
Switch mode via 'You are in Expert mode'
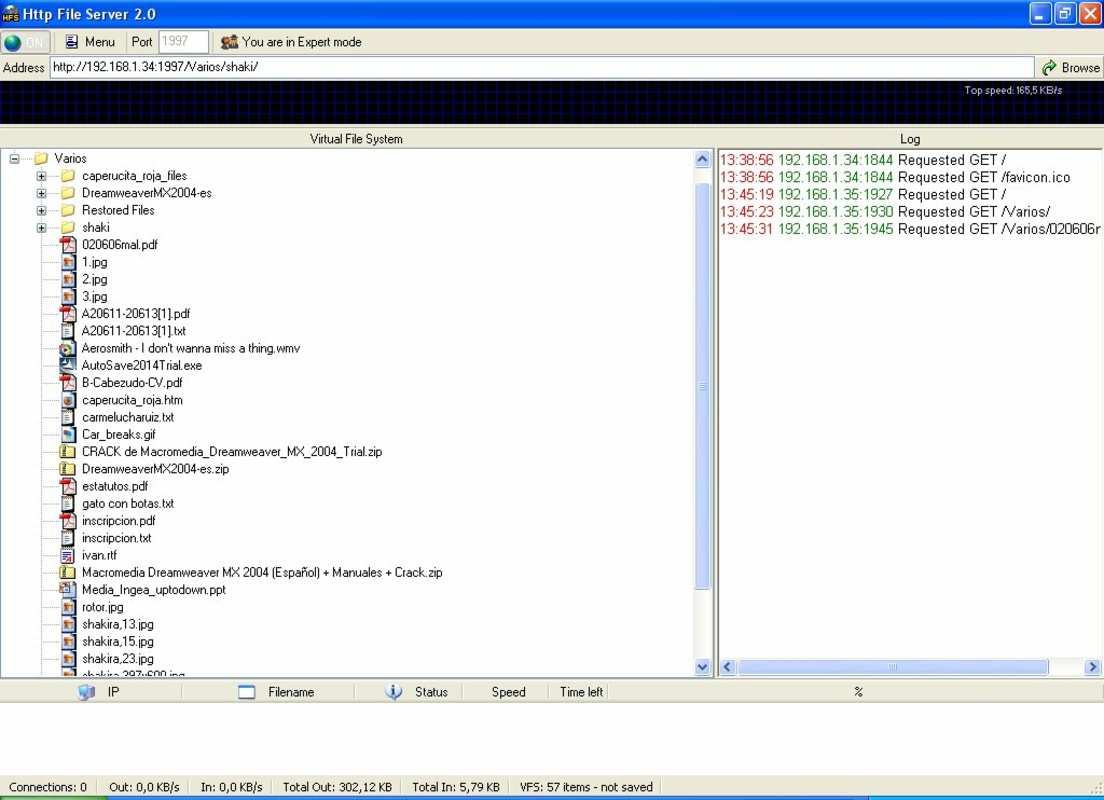(291, 42)
